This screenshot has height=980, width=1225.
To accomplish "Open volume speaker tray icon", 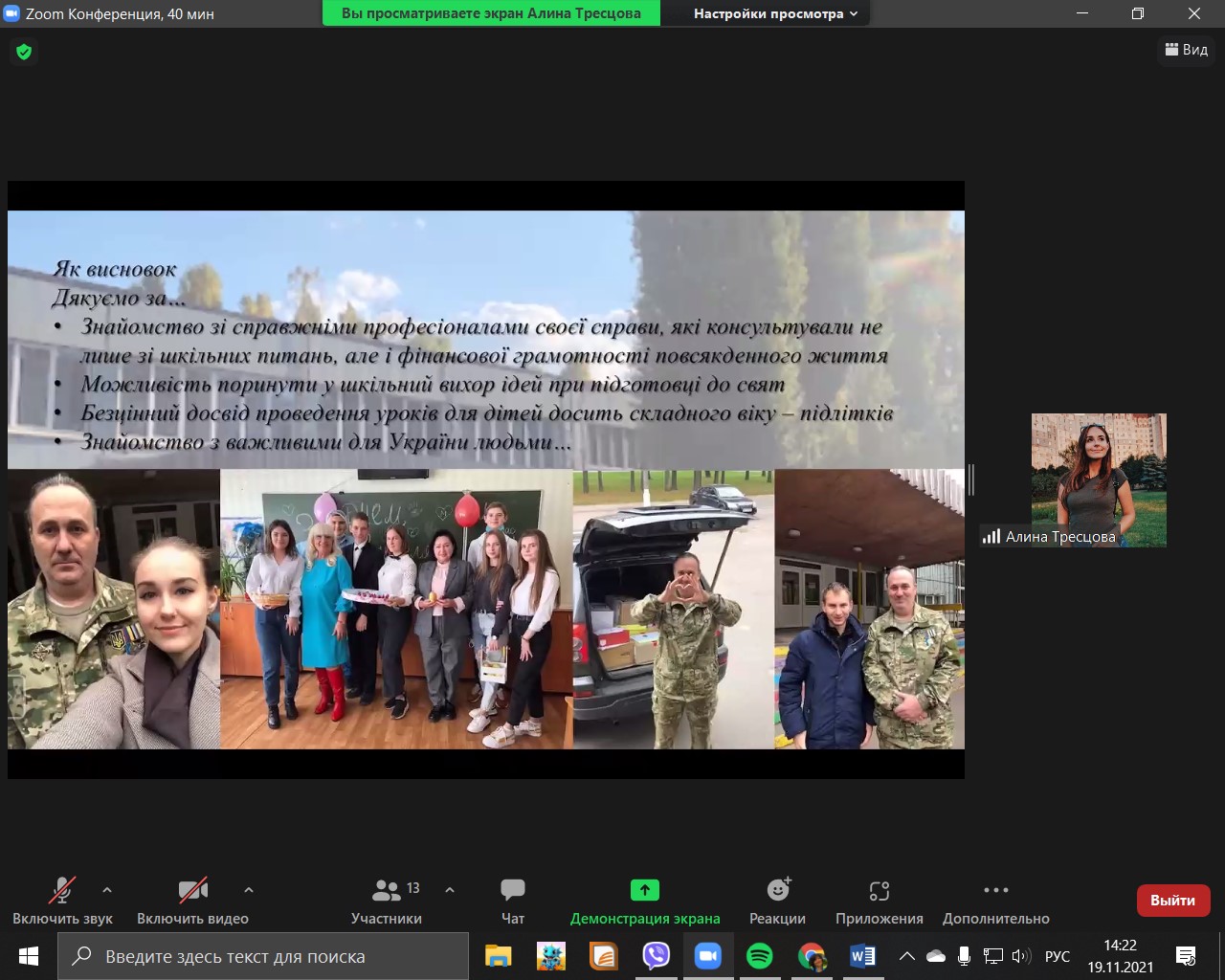I will [1021, 956].
